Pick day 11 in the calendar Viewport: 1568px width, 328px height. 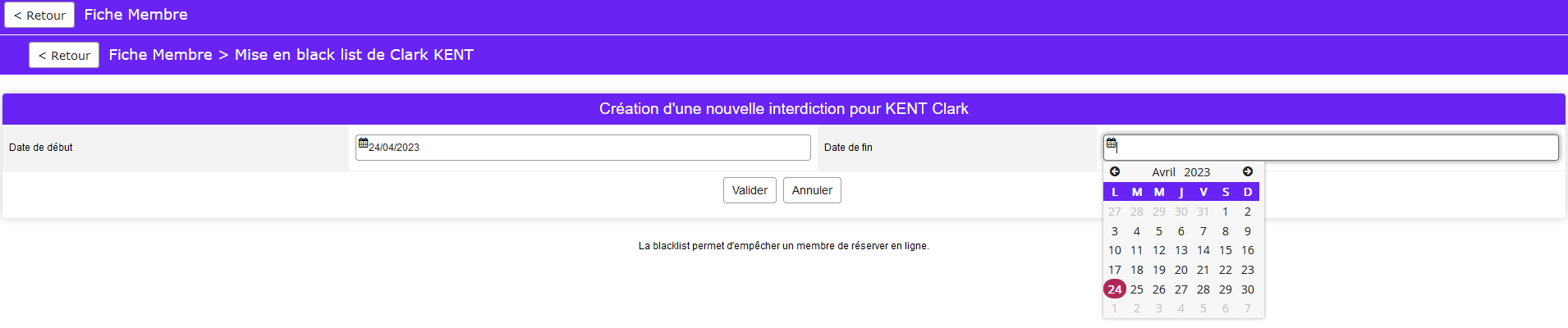point(1137,250)
